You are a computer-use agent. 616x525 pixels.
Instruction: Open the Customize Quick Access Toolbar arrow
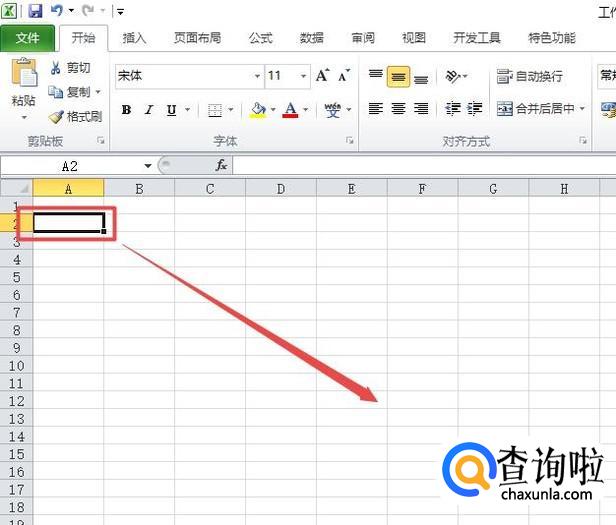(120, 12)
